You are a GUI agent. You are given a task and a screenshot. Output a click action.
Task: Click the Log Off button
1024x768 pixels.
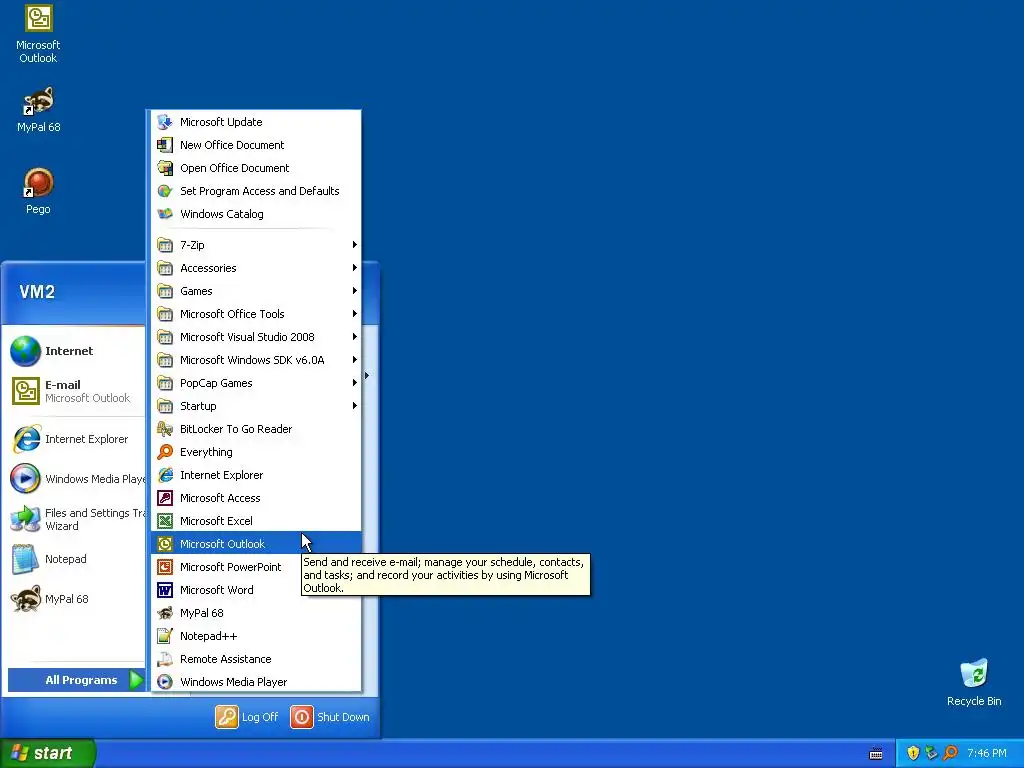click(247, 717)
